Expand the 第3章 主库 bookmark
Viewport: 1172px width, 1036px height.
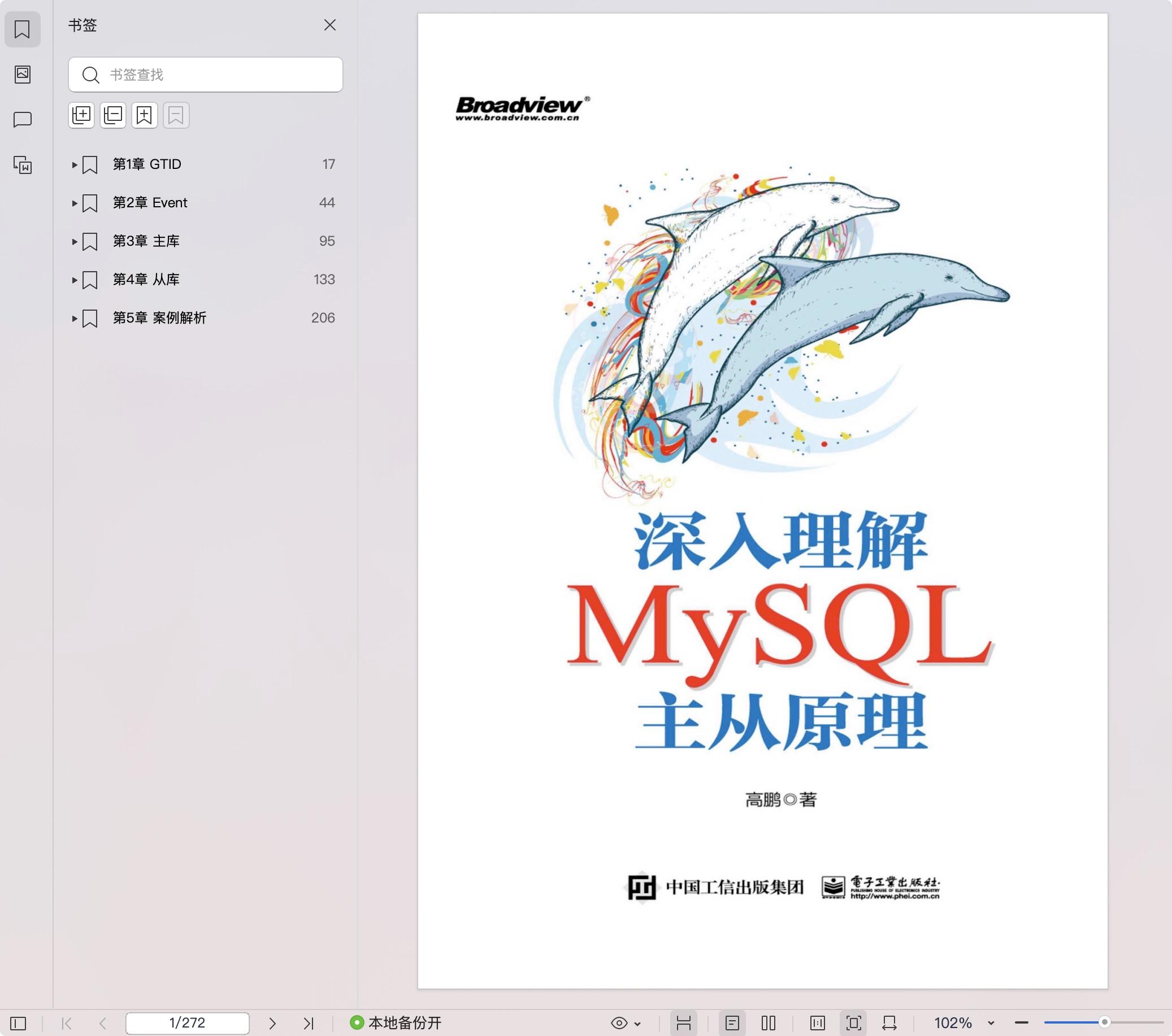click(74, 241)
